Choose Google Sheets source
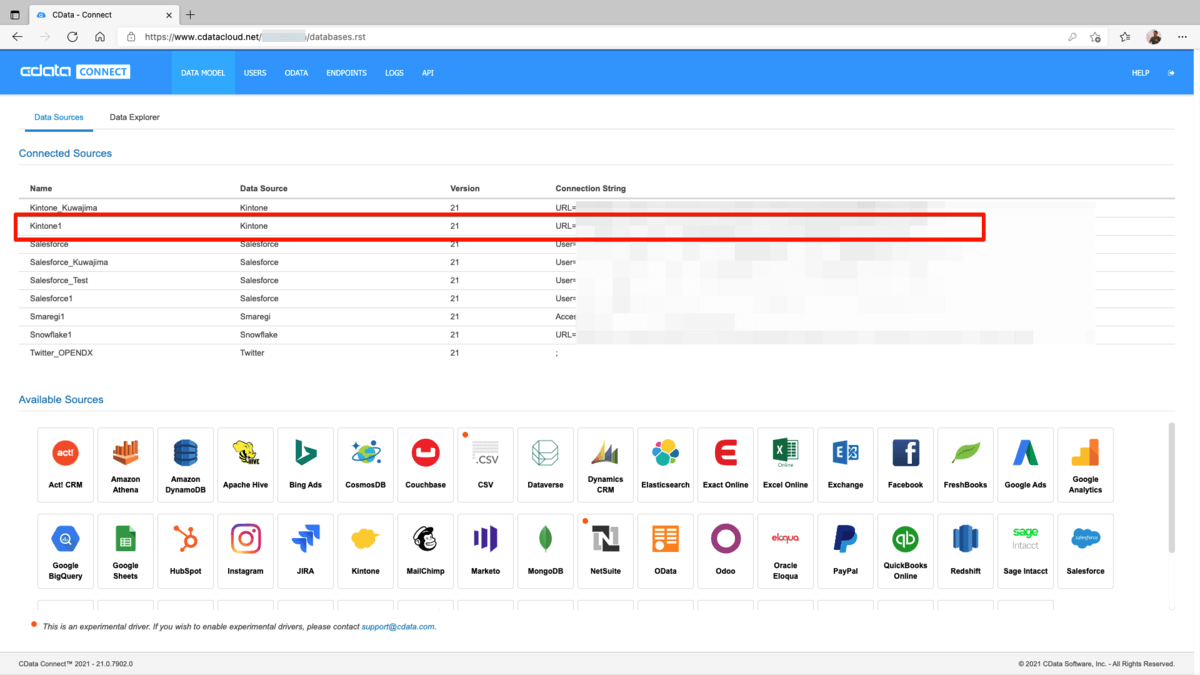 coord(125,551)
